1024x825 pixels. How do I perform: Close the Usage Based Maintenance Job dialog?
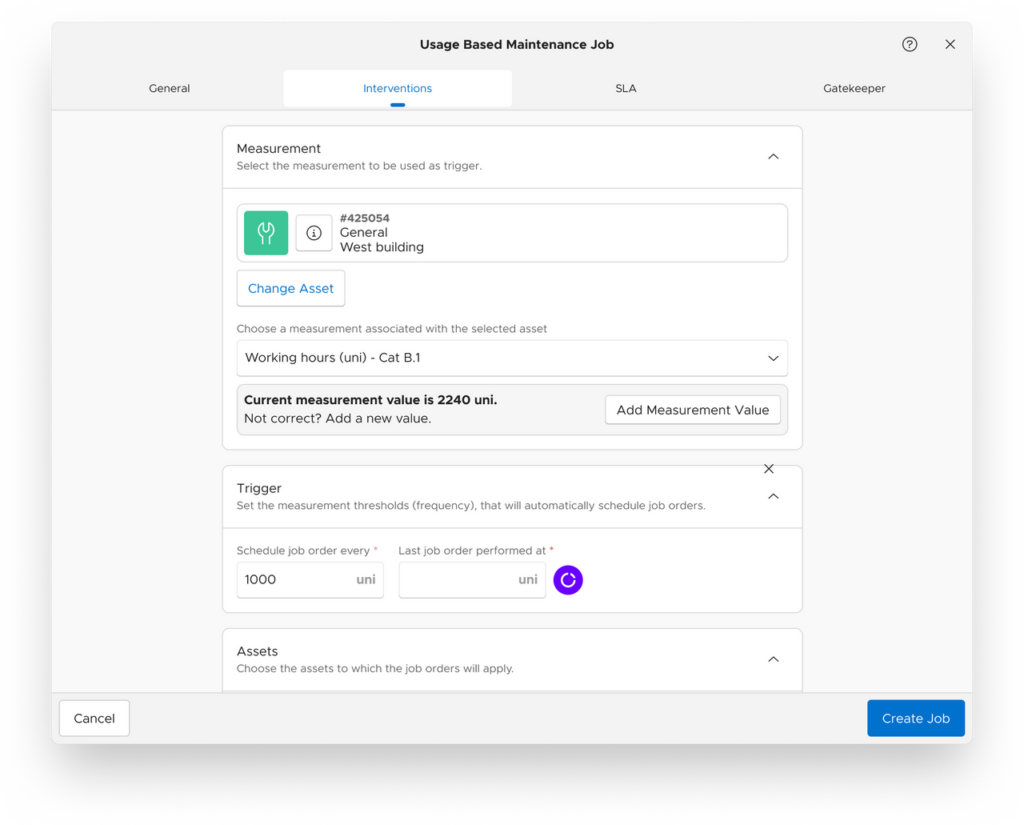coord(950,44)
